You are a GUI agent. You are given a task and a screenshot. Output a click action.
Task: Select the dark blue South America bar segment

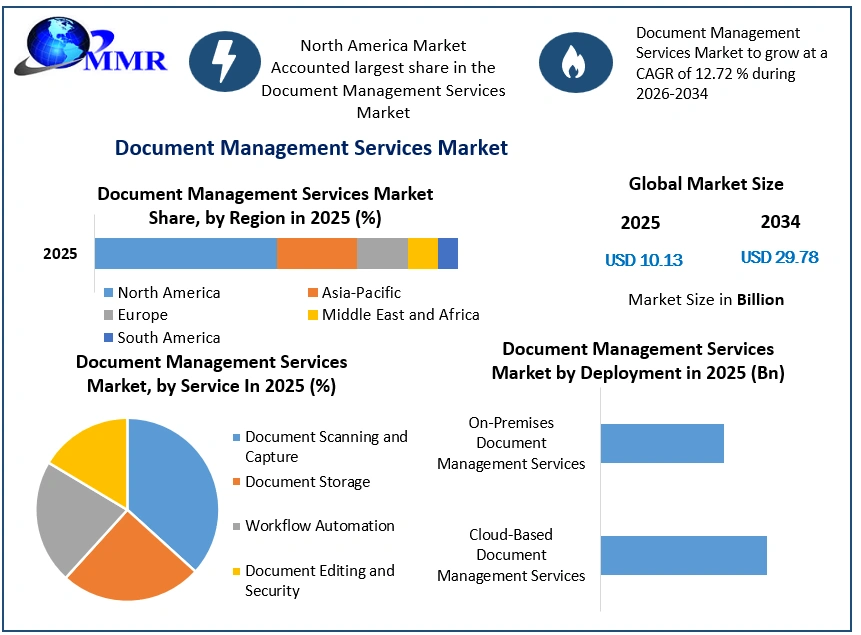448,253
